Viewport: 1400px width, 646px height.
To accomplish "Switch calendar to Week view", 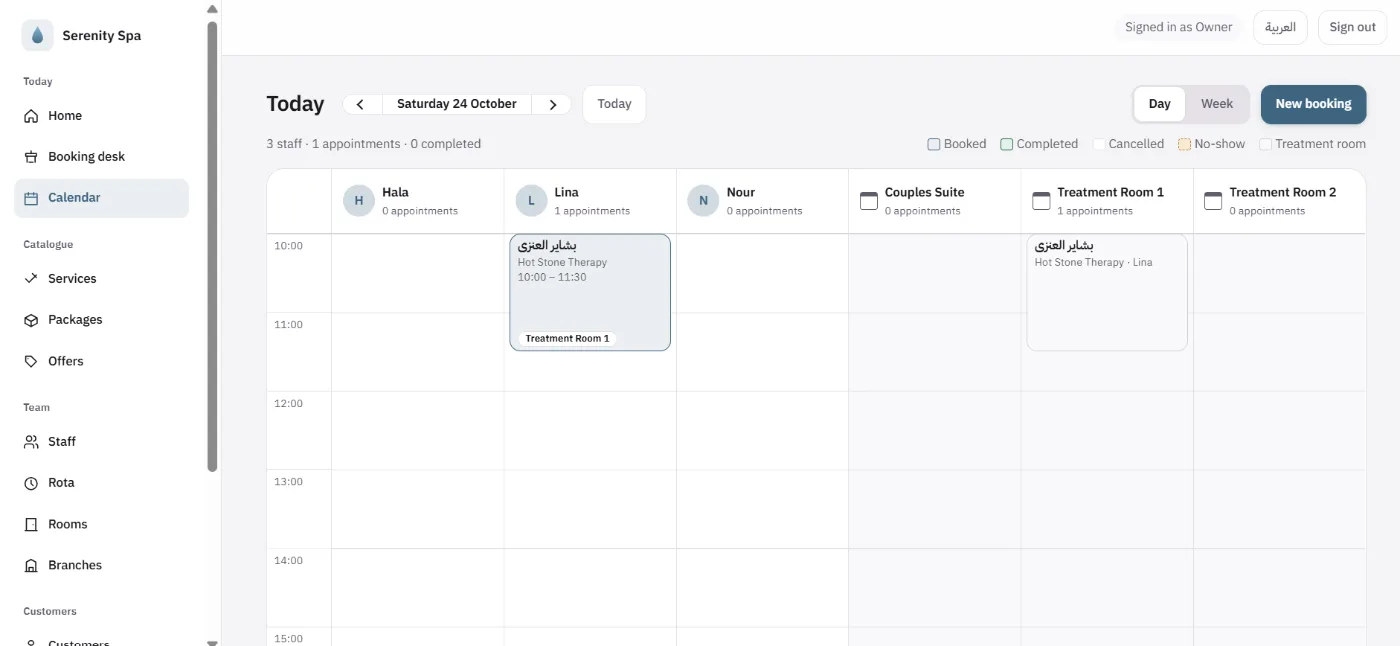I will click(1217, 104).
